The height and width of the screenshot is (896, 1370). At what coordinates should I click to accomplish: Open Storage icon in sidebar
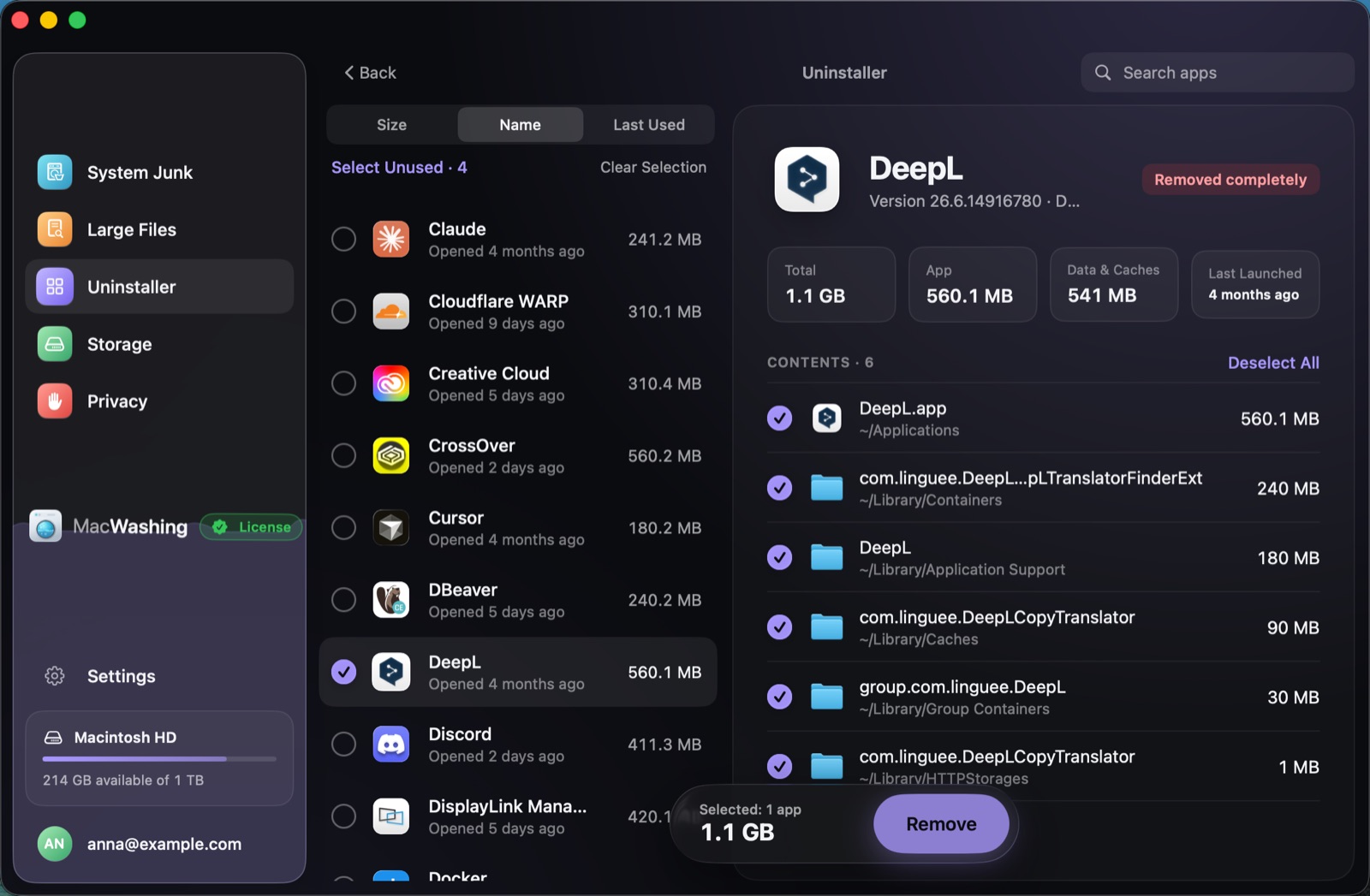tap(55, 344)
